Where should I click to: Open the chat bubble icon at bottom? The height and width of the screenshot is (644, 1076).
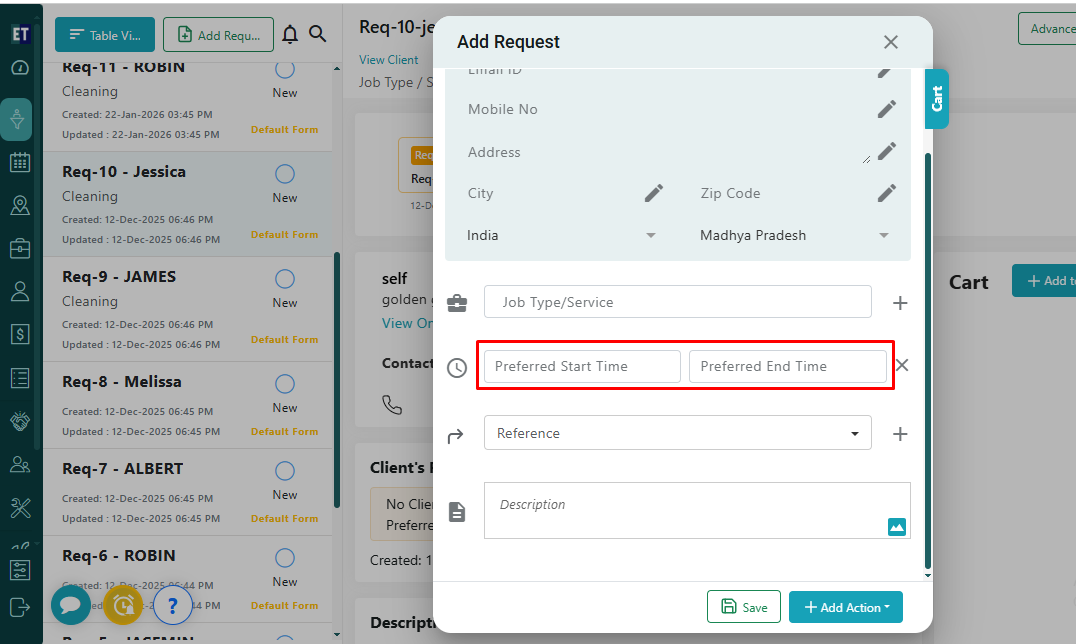tap(71, 605)
